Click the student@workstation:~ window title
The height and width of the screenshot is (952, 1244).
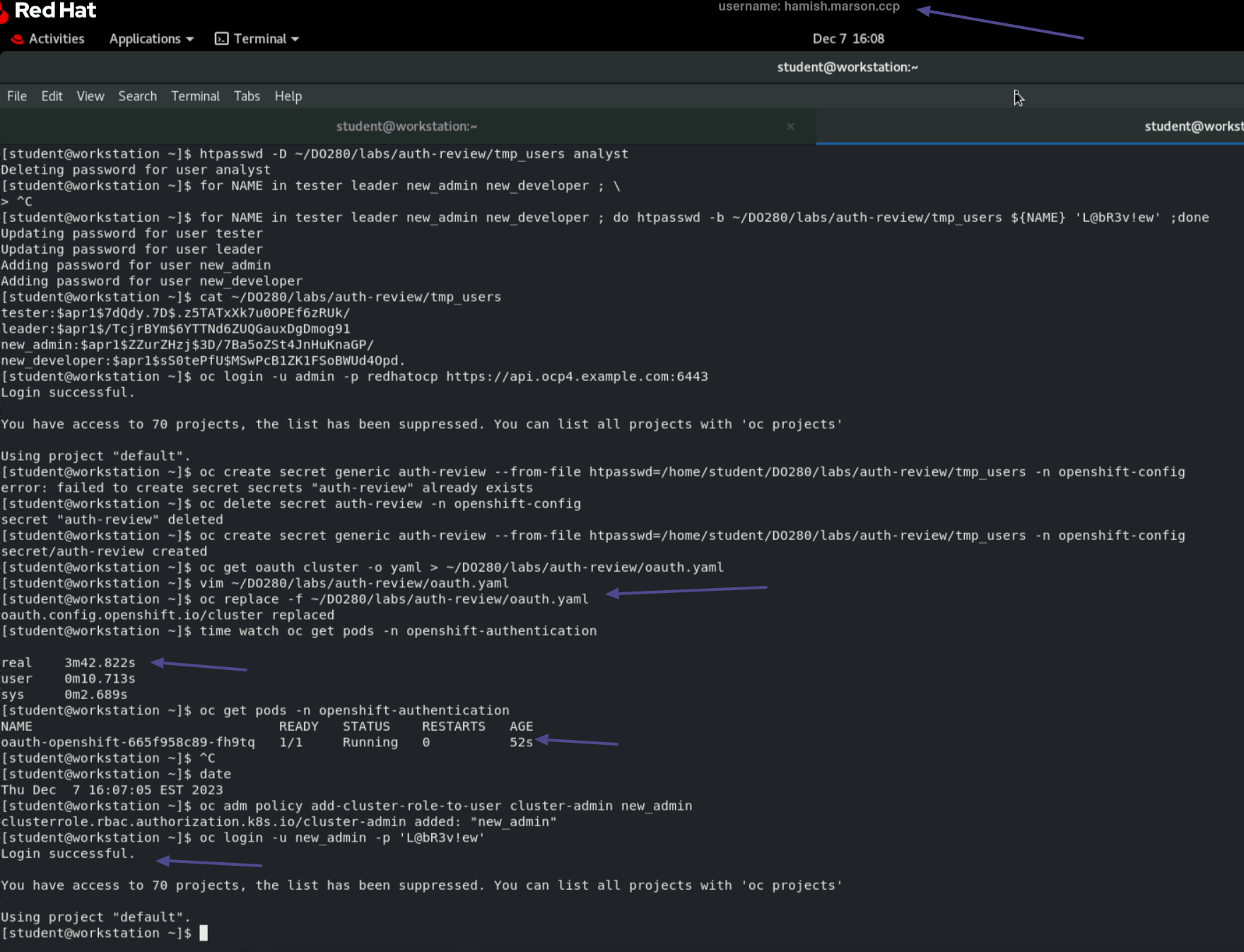click(x=847, y=67)
